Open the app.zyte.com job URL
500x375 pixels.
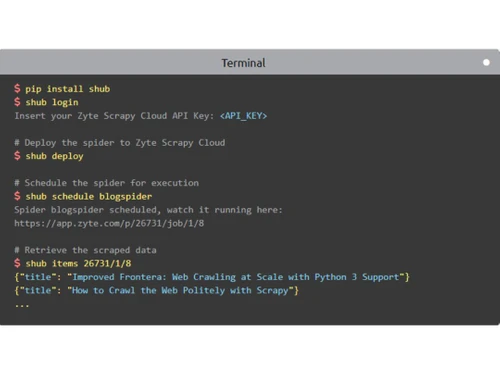[x=109, y=223]
